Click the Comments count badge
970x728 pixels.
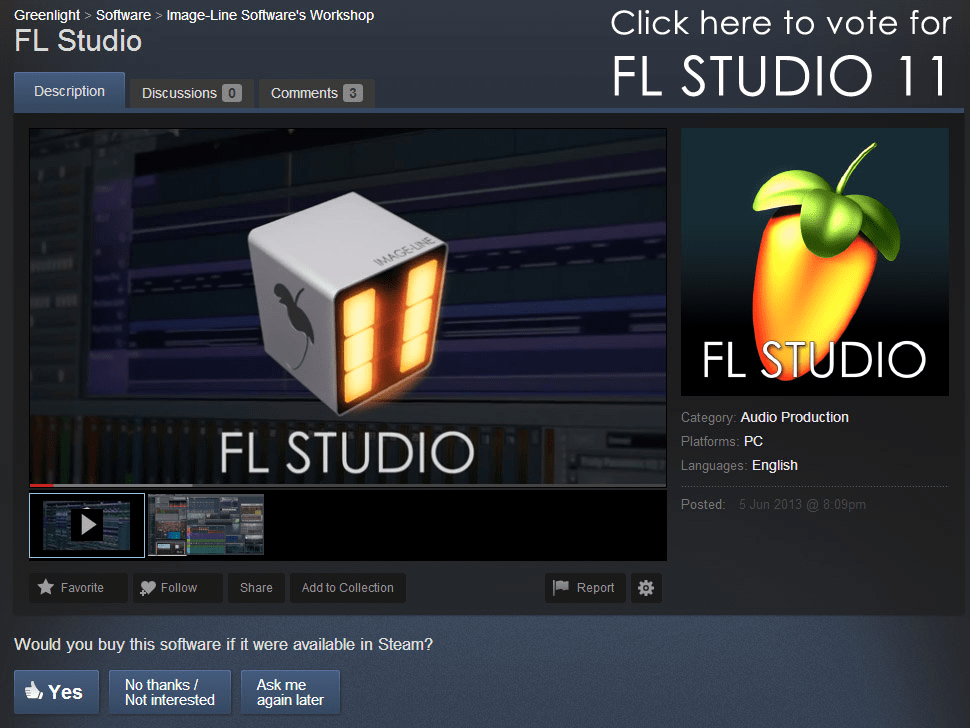[355, 92]
